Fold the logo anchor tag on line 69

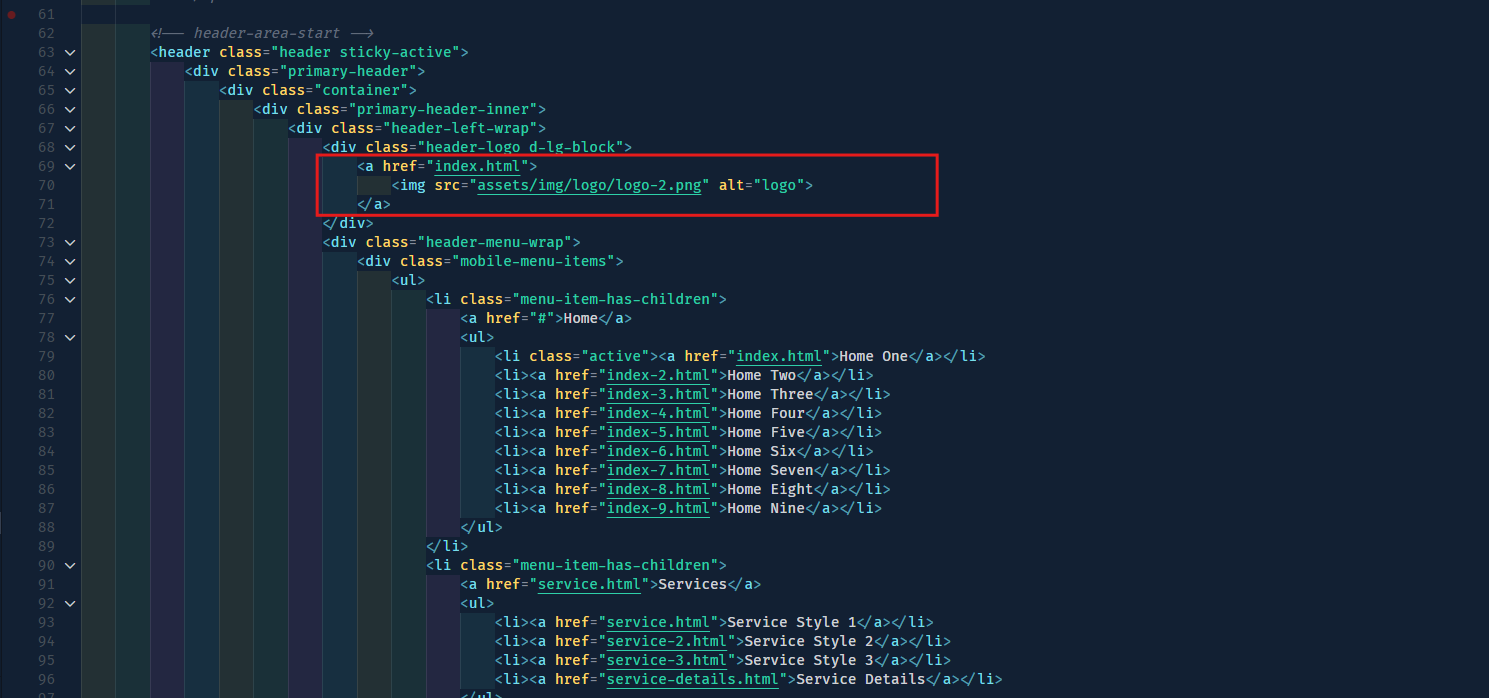point(68,165)
